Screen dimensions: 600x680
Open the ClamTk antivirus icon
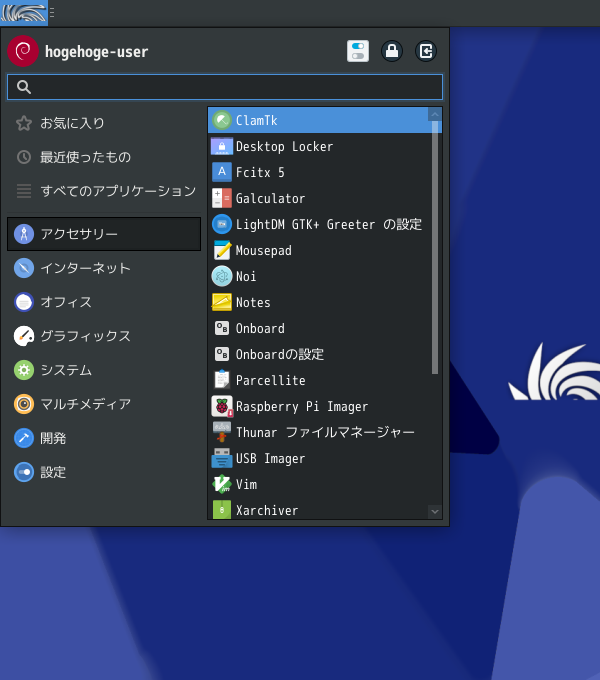pyautogui.click(x=222, y=121)
